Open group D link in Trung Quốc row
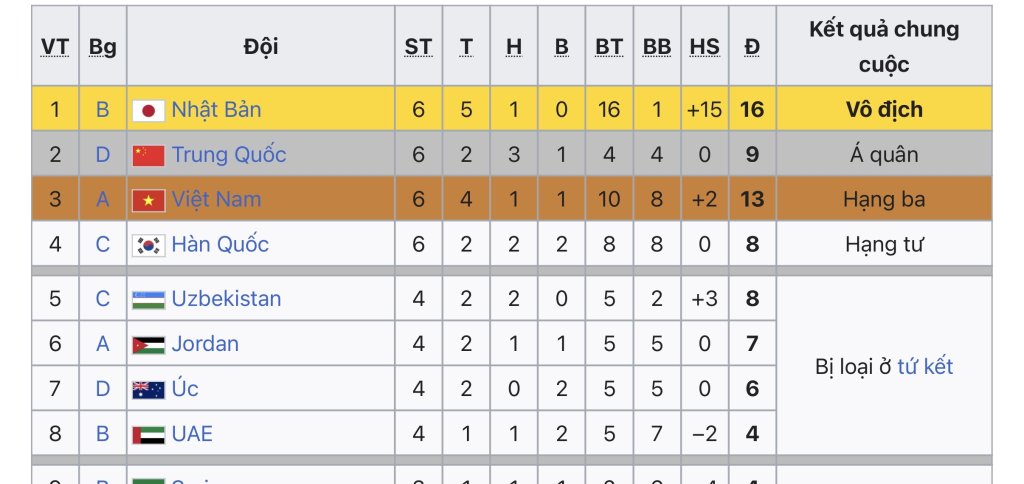The image size is (1024, 484). 103,154
